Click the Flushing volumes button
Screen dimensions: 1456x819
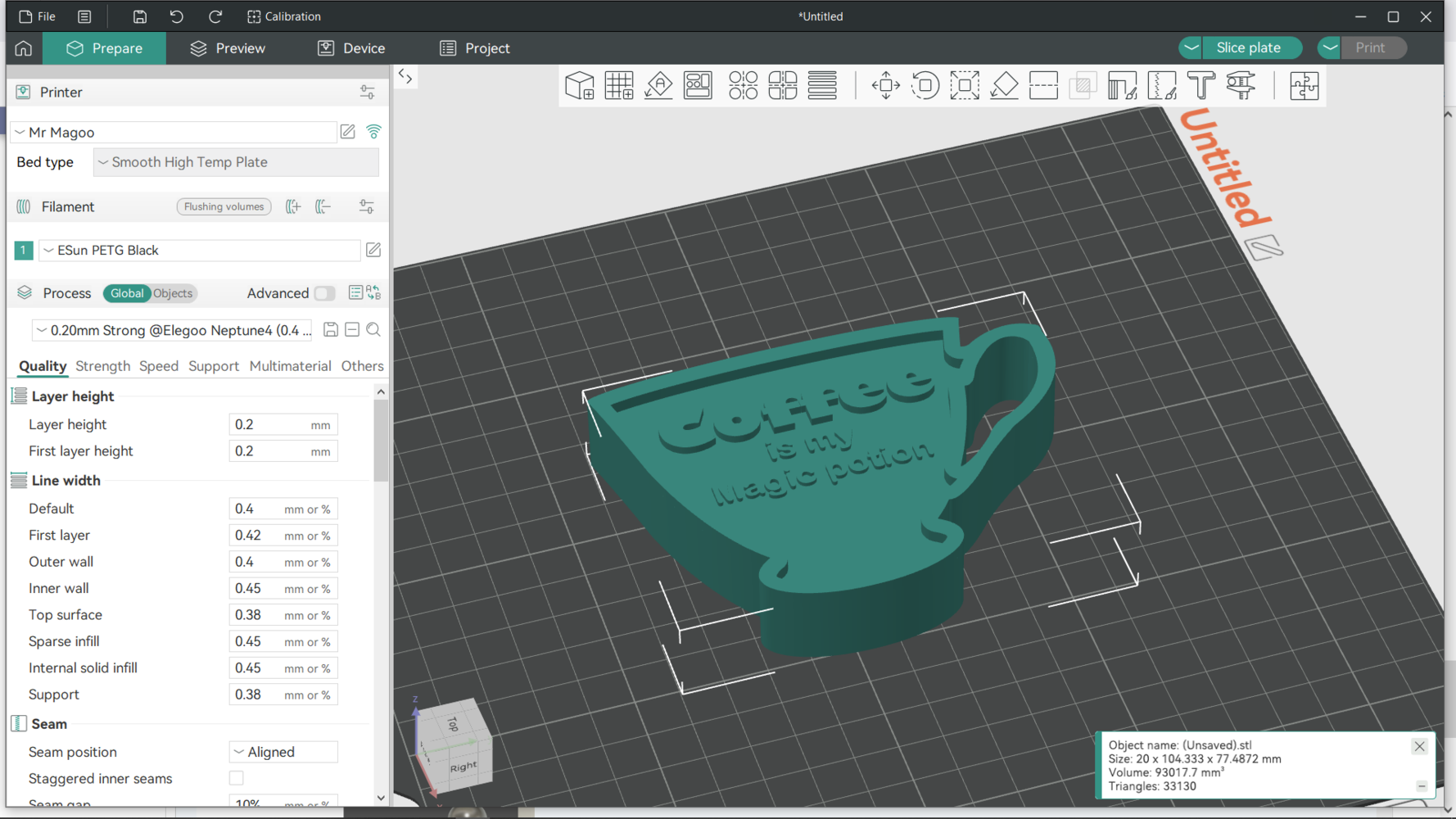(224, 206)
